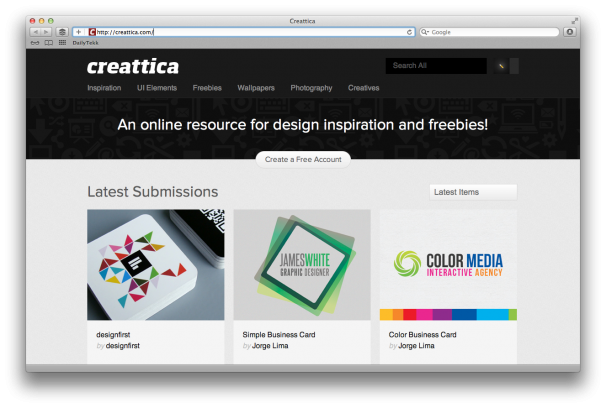
Task: Open Simple Business Card title
Action: pyautogui.click(x=279, y=335)
